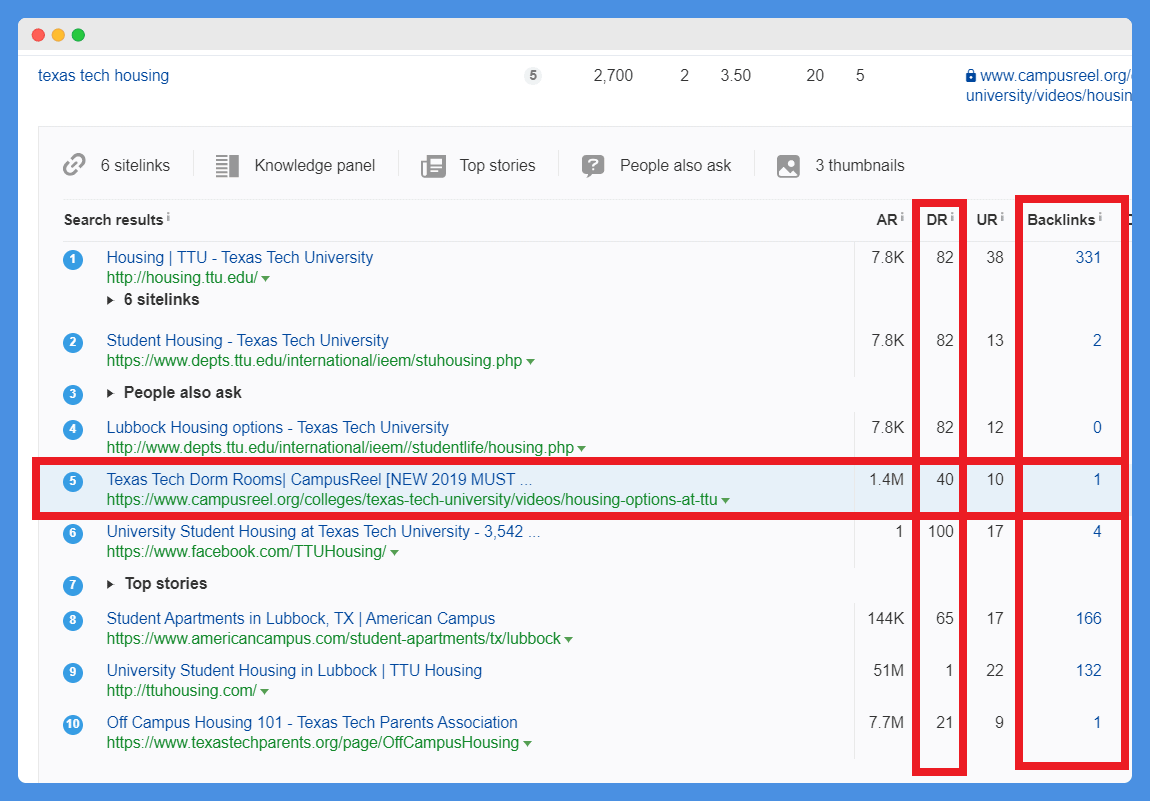Click the Backlinks column header
The image size is (1150, 801).
tap(1061, 220)
